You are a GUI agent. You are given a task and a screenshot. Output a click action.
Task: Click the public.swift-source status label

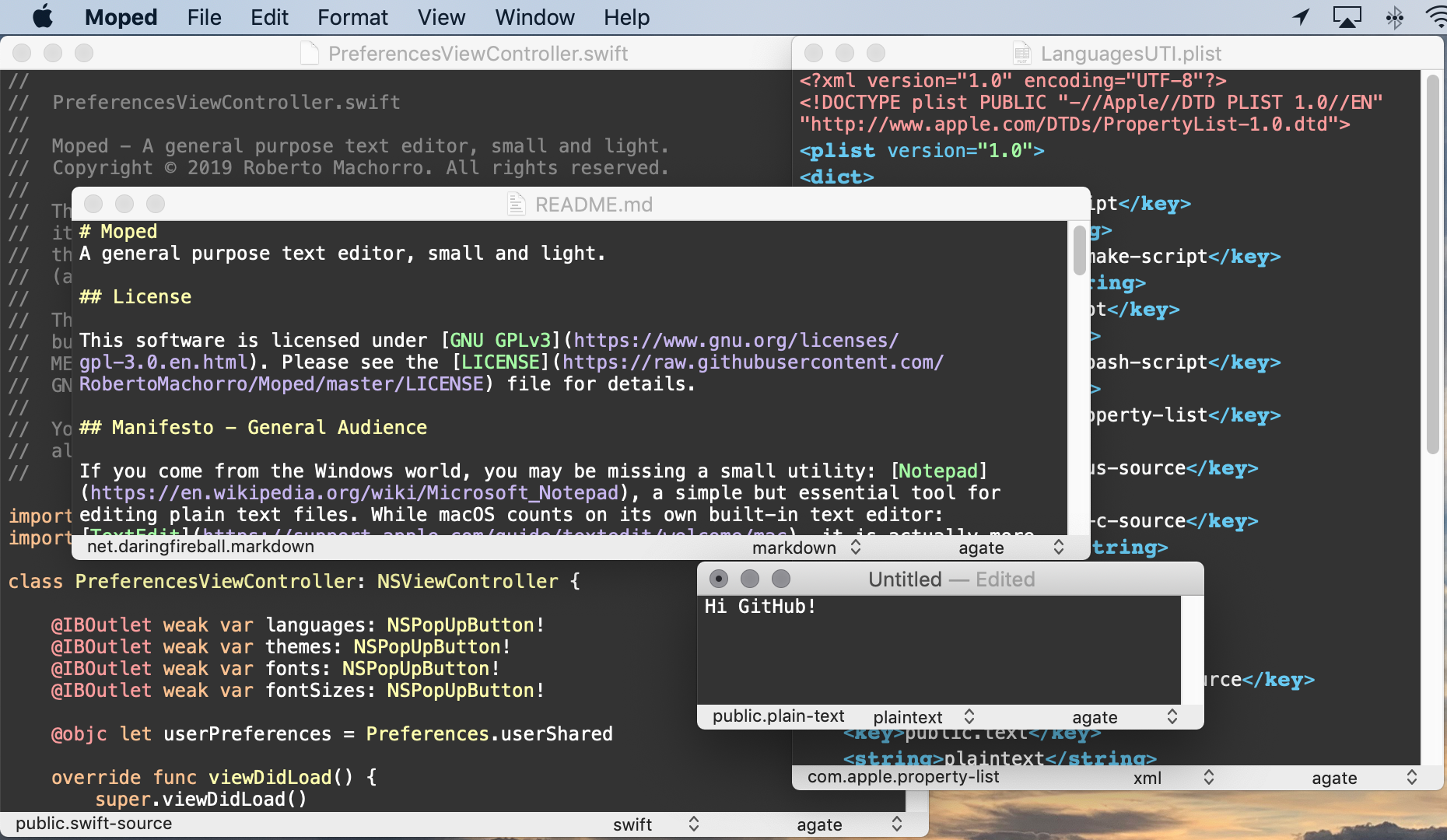pyautogui.click(x=94, y=823)
